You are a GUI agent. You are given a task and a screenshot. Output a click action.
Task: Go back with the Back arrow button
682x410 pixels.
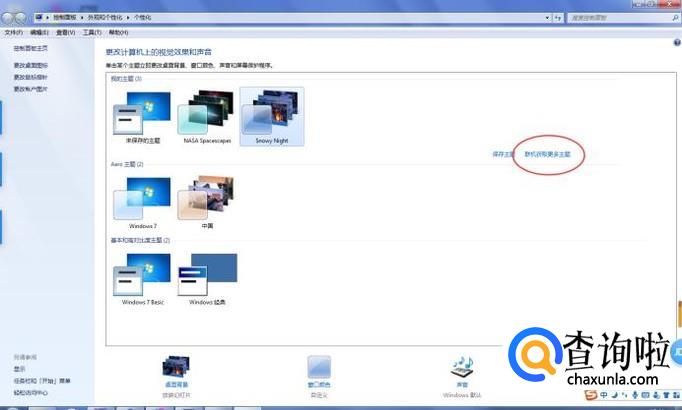pyautogui.click(x=7, y=18)
